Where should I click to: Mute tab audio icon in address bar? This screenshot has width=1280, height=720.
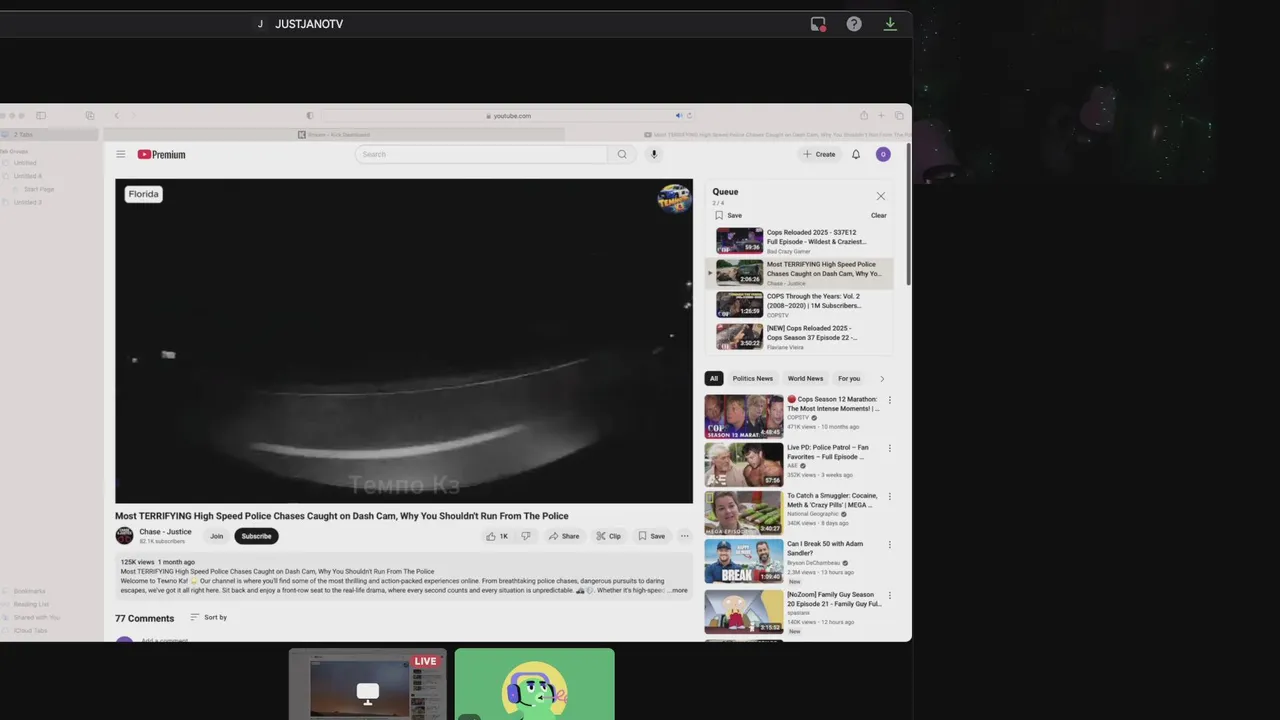(x=679, y=116)
